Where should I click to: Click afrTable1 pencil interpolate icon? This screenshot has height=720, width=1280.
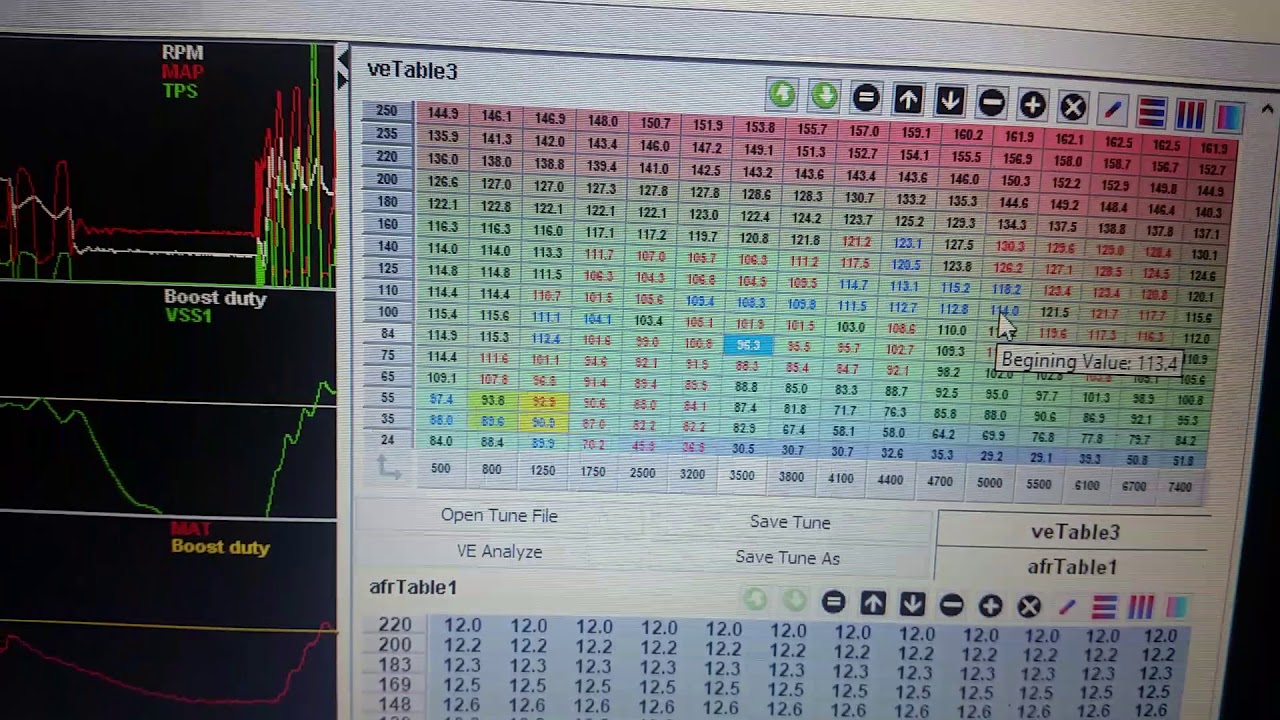click(1067, 607)
